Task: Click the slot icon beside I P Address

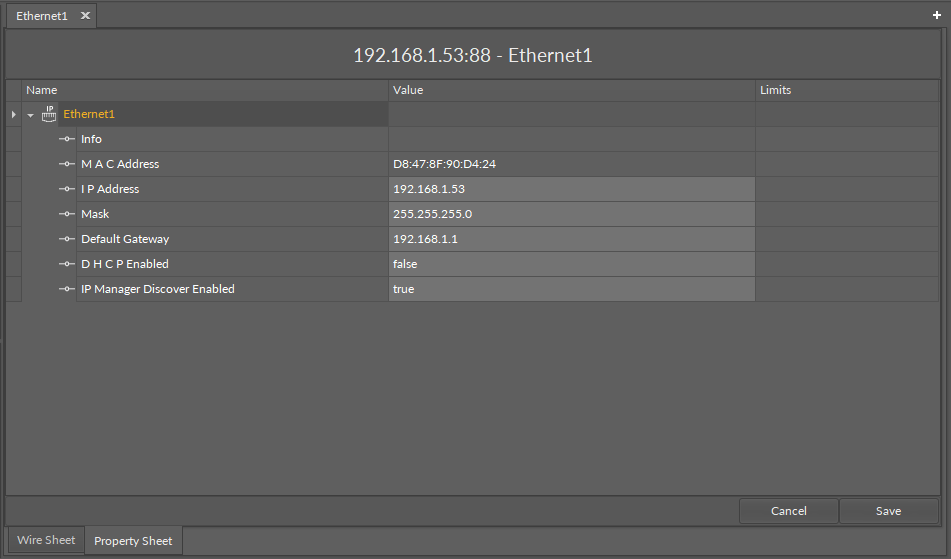Action: coord(67,189)
